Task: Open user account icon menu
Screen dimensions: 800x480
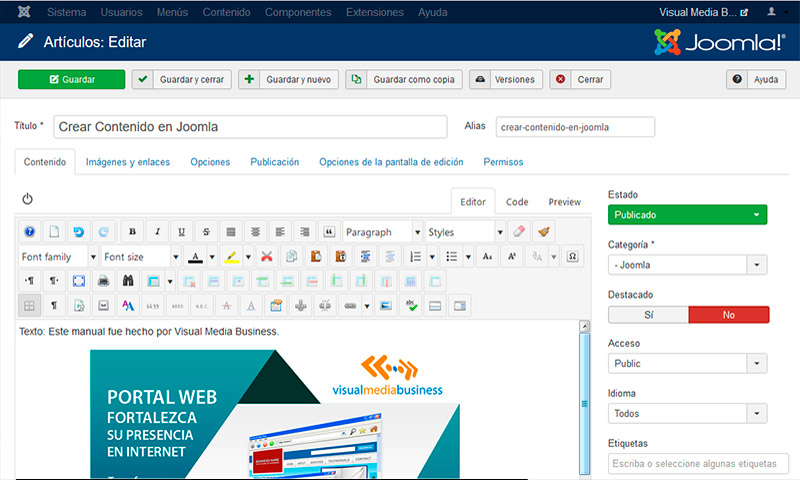Action: click(x=772, y=12)
